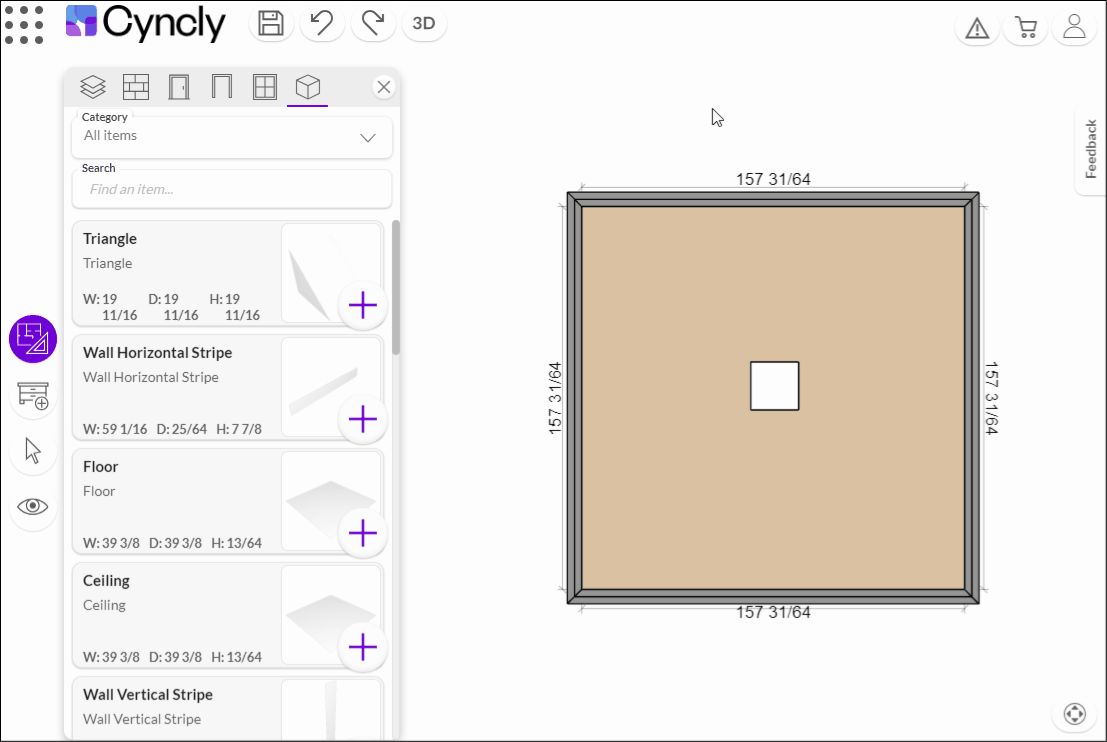This screenshot has width=1107, height=742.
Task: Select the window tab icon
Action: 265,87
